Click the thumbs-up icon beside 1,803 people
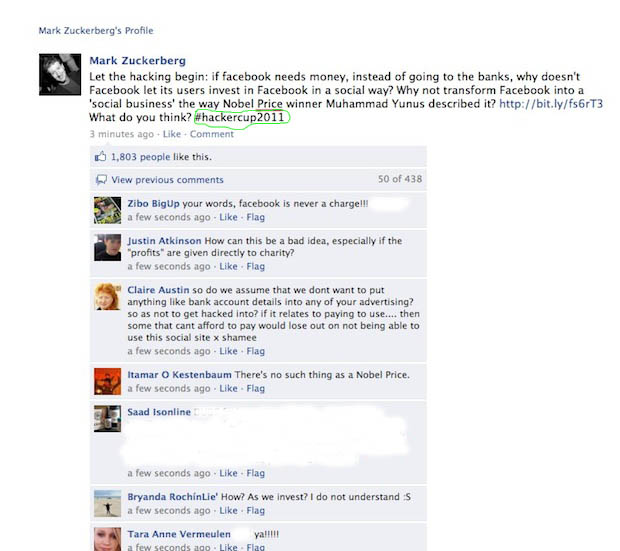The image size is (620, 551). point(100,157)
